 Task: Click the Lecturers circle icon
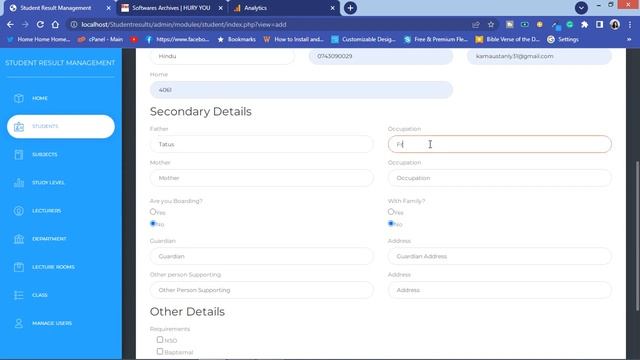pyautogui.click(x=19, y=211)
